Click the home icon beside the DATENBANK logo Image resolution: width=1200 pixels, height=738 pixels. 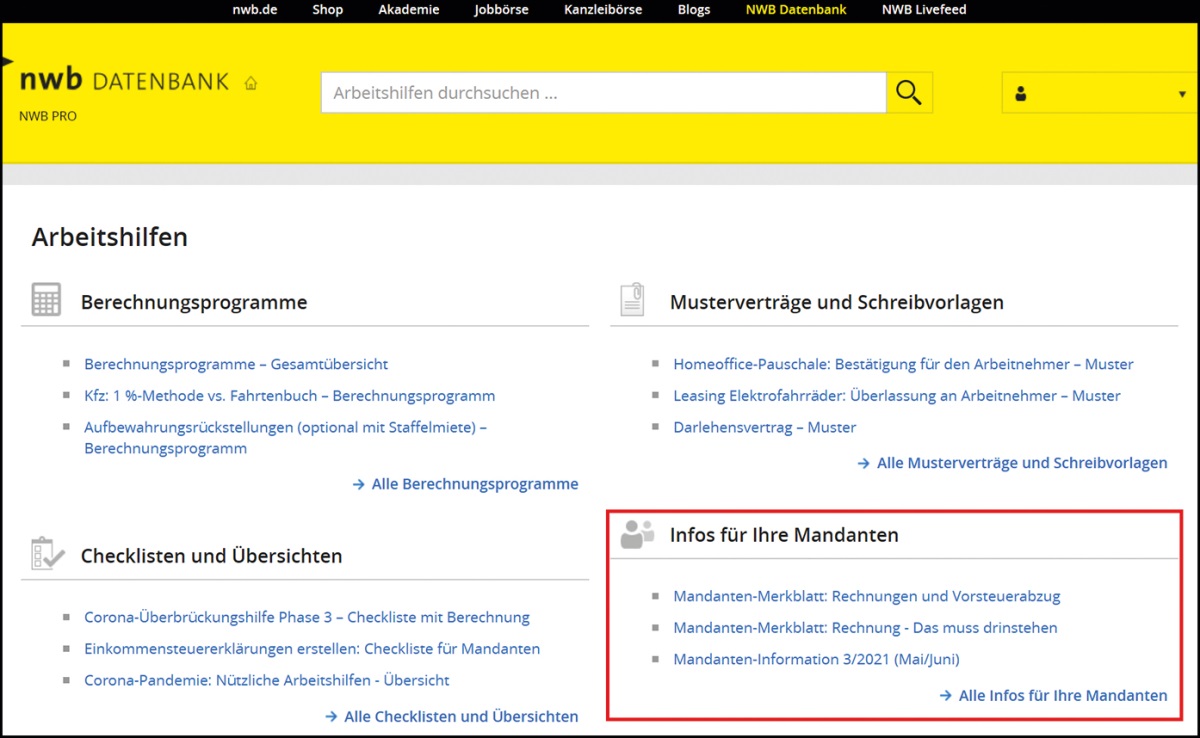pyautogui.click(x=251, y=84)
